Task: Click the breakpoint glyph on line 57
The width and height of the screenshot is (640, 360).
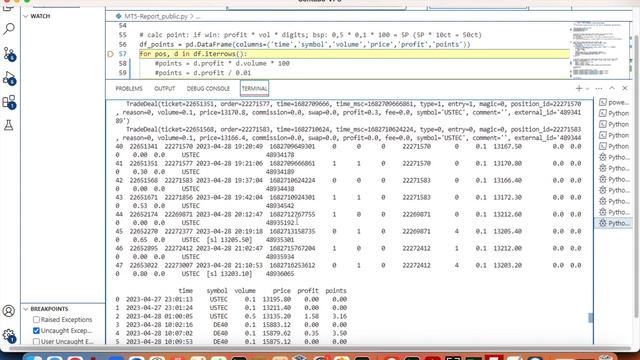Action: 110,54
